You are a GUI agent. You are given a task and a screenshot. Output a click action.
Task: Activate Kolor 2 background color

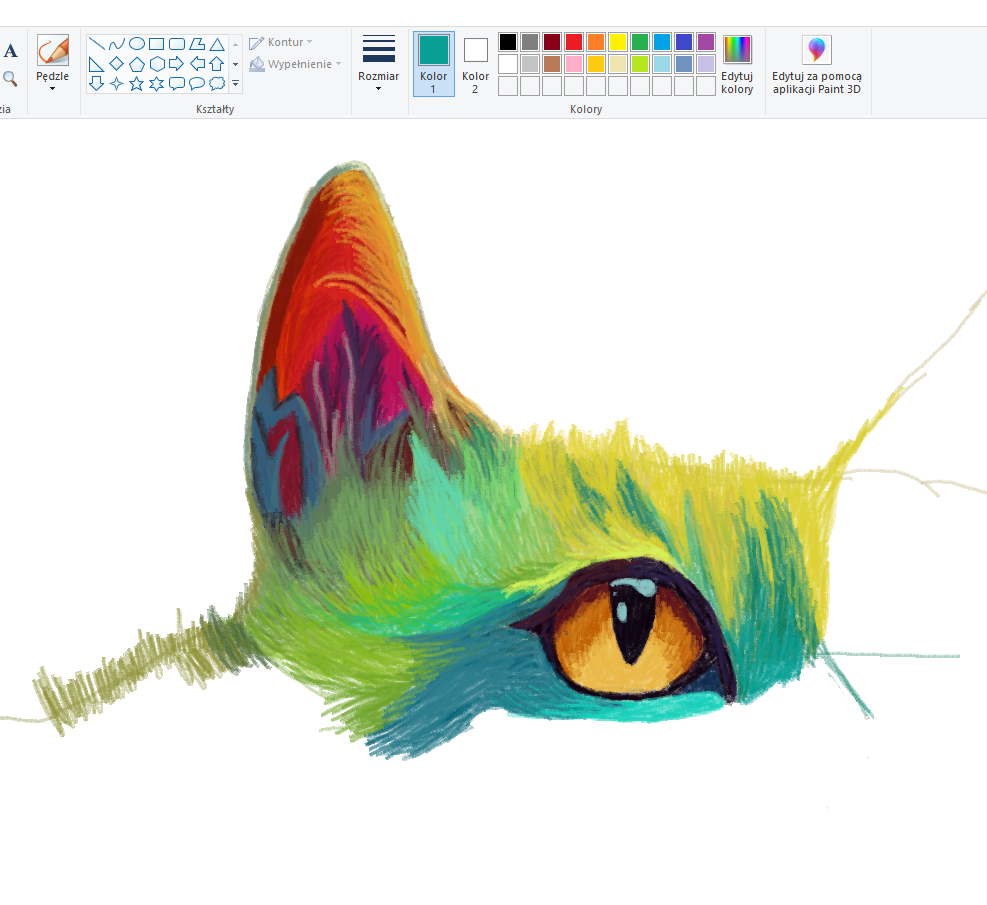pos(476,64)
